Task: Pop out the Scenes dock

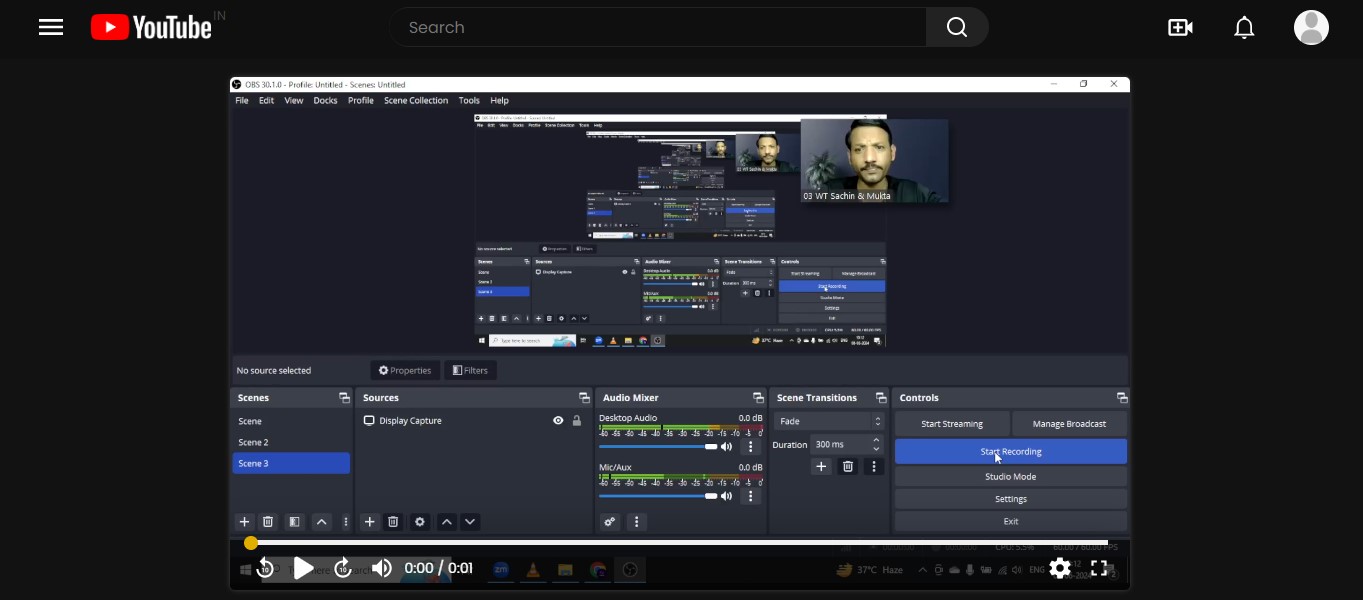Action: [x=344, y=398]
